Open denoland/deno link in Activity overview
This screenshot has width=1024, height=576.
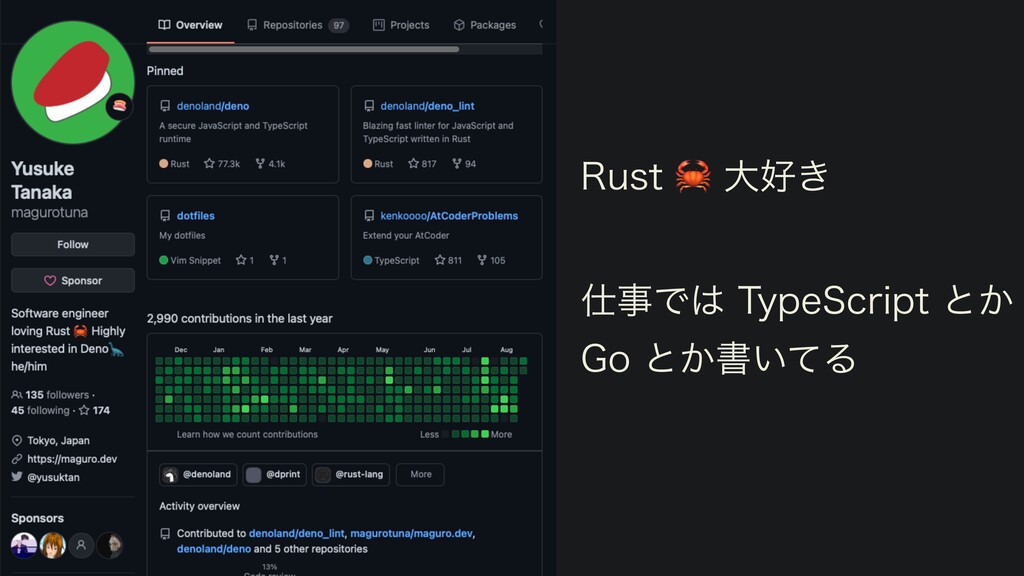[214, 549]
